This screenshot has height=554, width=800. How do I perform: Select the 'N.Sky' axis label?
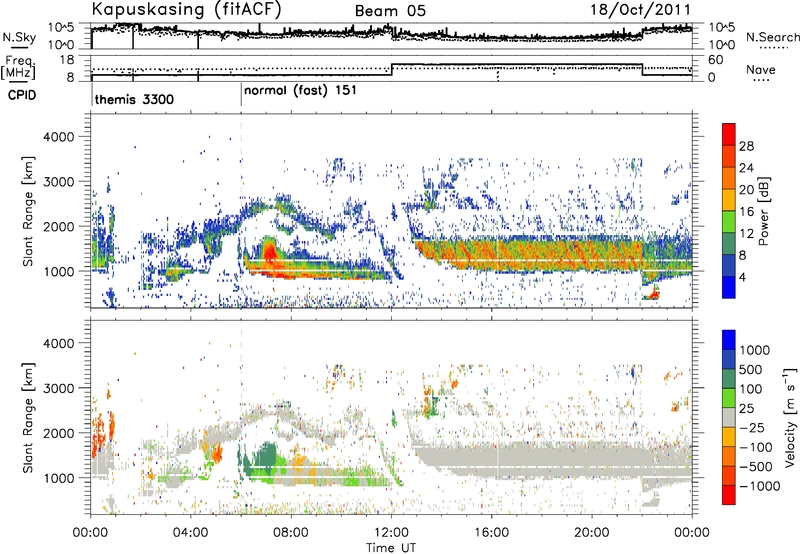point(19,37)
